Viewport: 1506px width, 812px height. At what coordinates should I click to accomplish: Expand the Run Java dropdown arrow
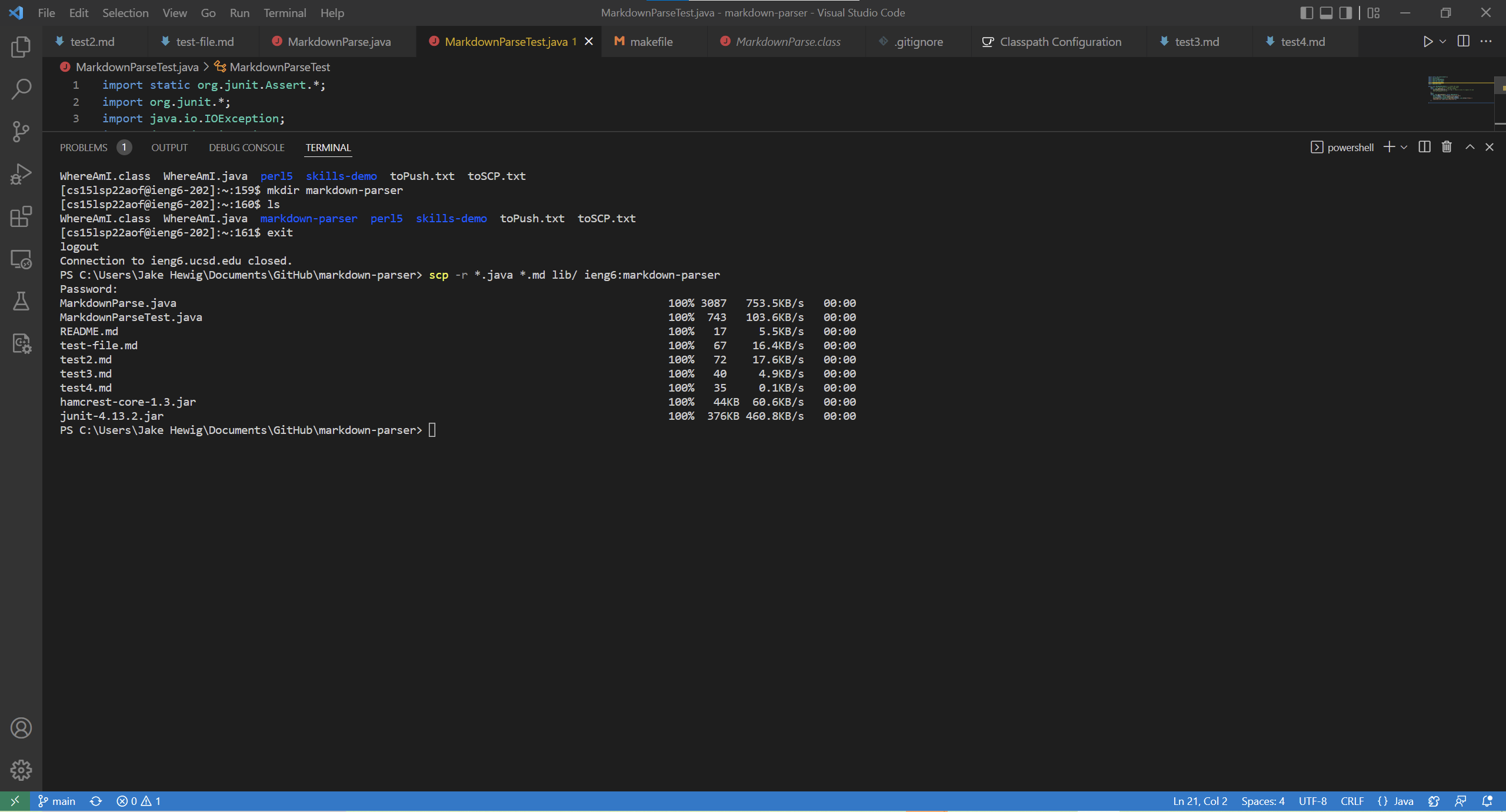click(1443, 42)
